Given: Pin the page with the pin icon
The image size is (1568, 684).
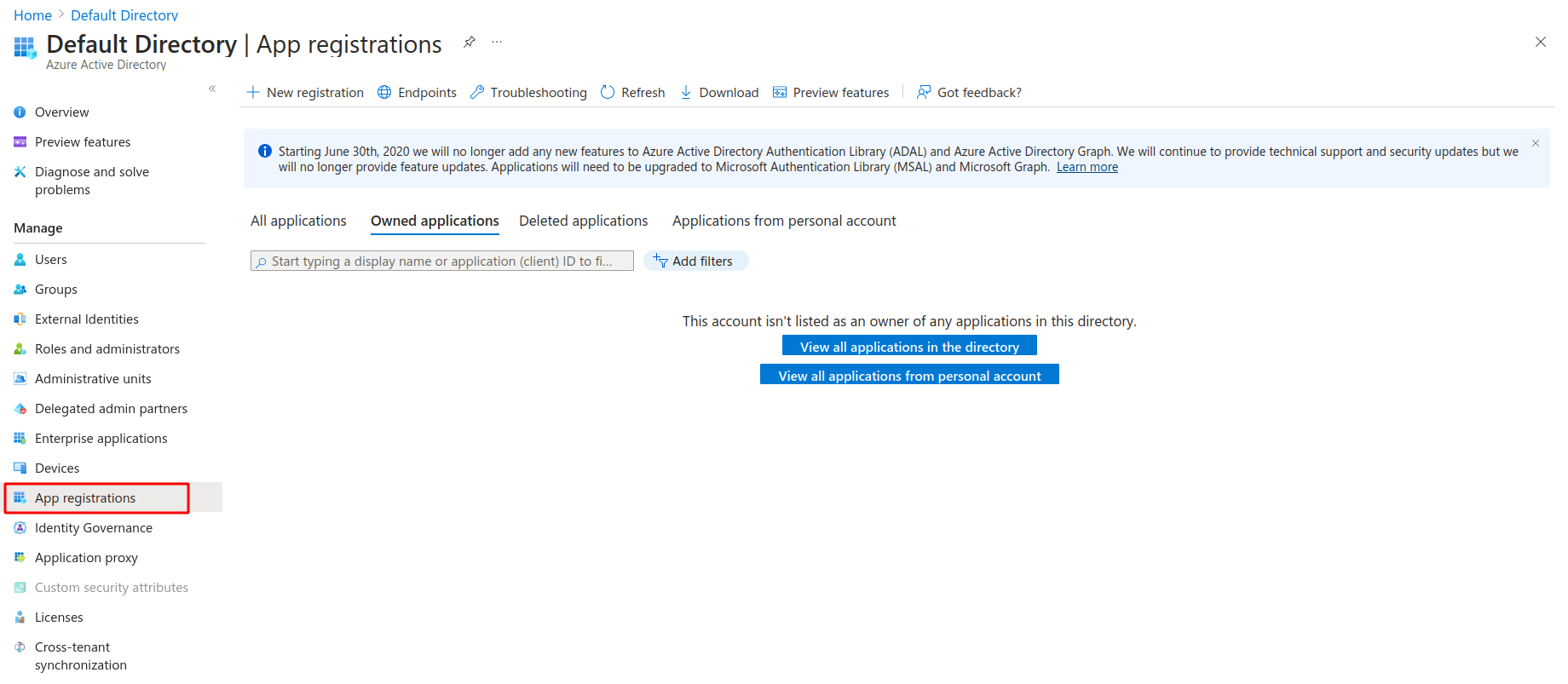Looking at the screenshot, I should click(x=470, y=42).
